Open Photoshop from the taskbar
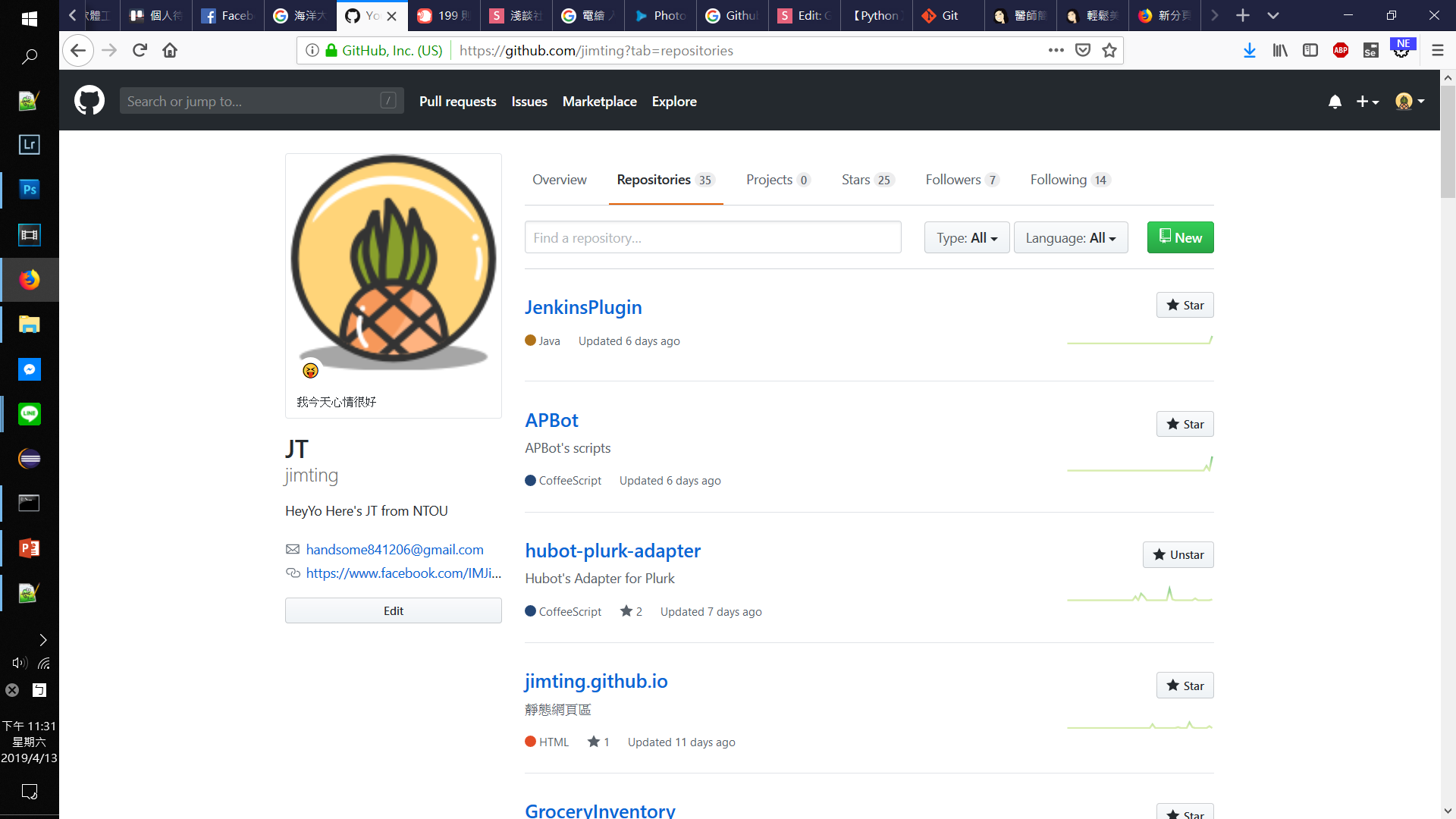The image size is (1456, 819). (30, 190)
